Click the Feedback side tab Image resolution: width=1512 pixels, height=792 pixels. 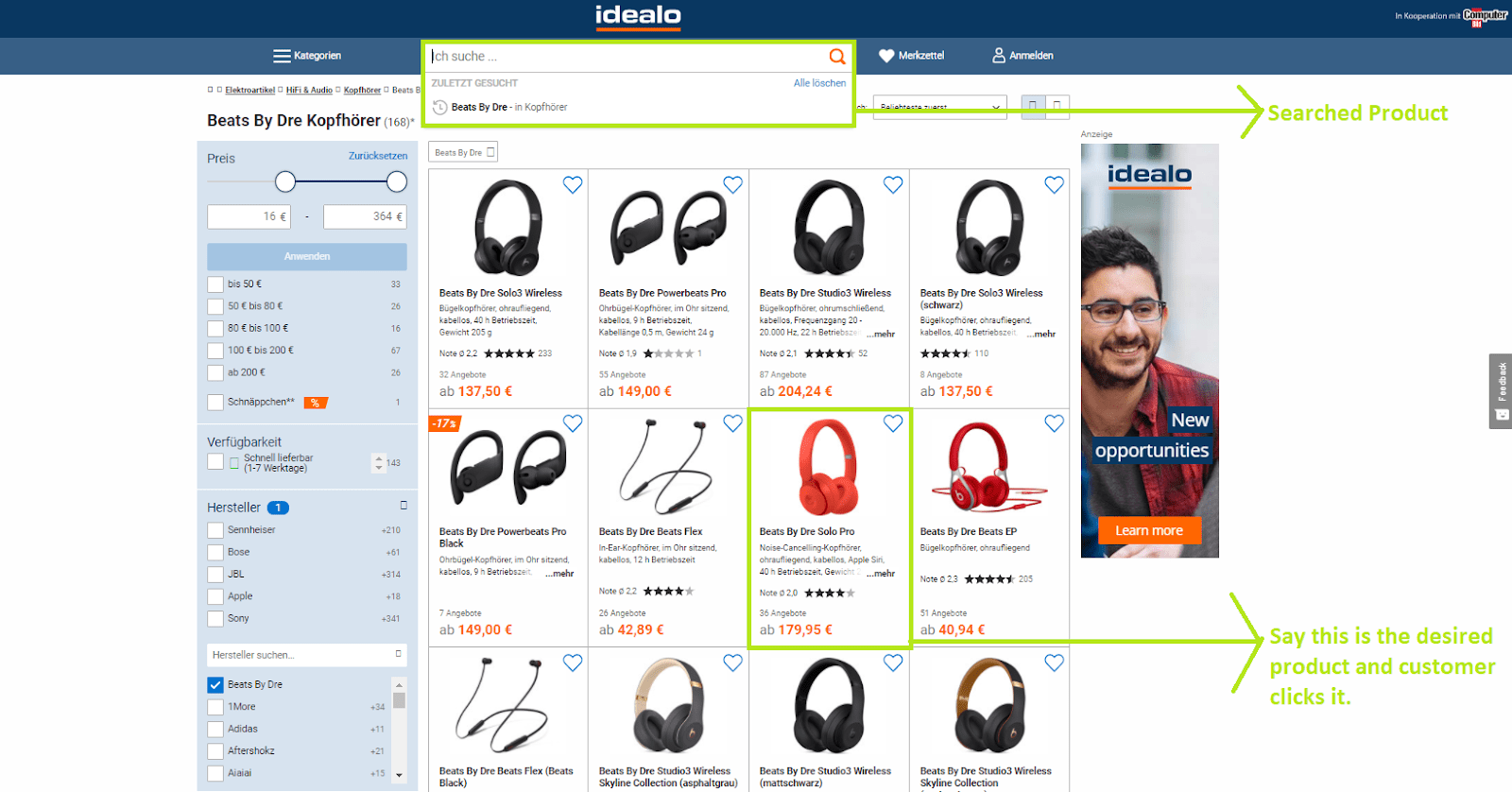click(1501, 390)
